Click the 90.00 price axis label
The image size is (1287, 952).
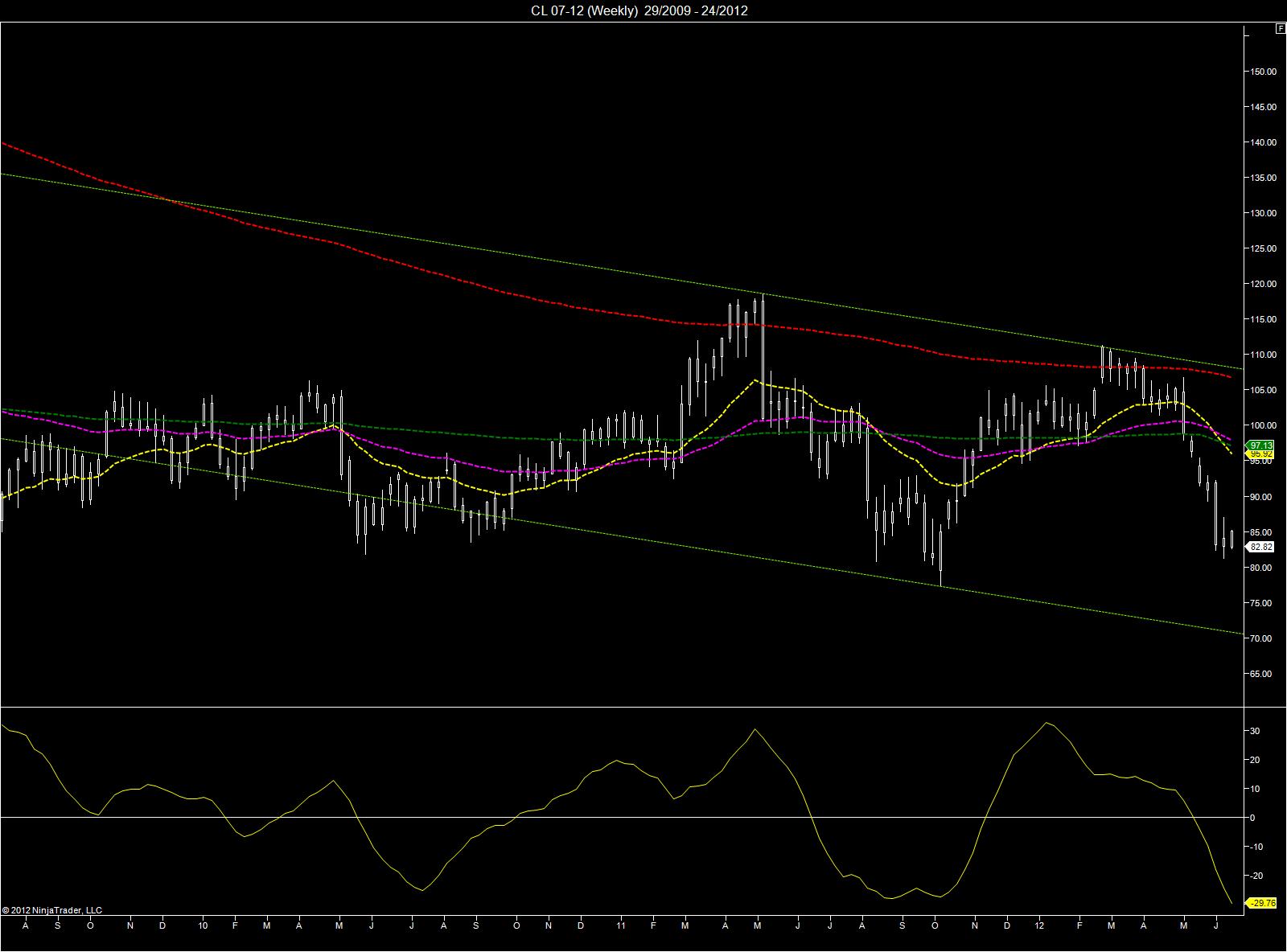tap(1262, 497)
